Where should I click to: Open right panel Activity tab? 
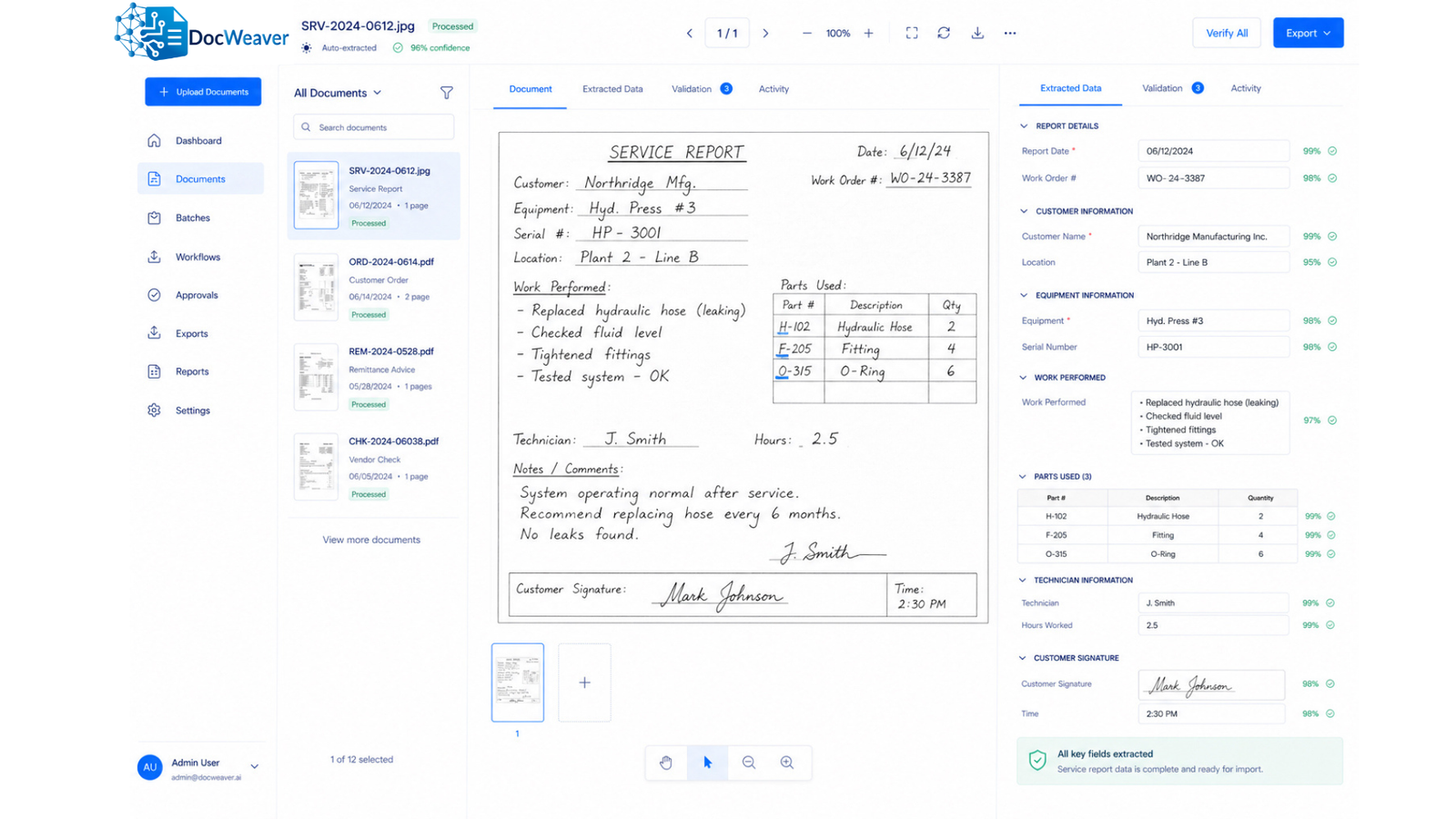1246,88
